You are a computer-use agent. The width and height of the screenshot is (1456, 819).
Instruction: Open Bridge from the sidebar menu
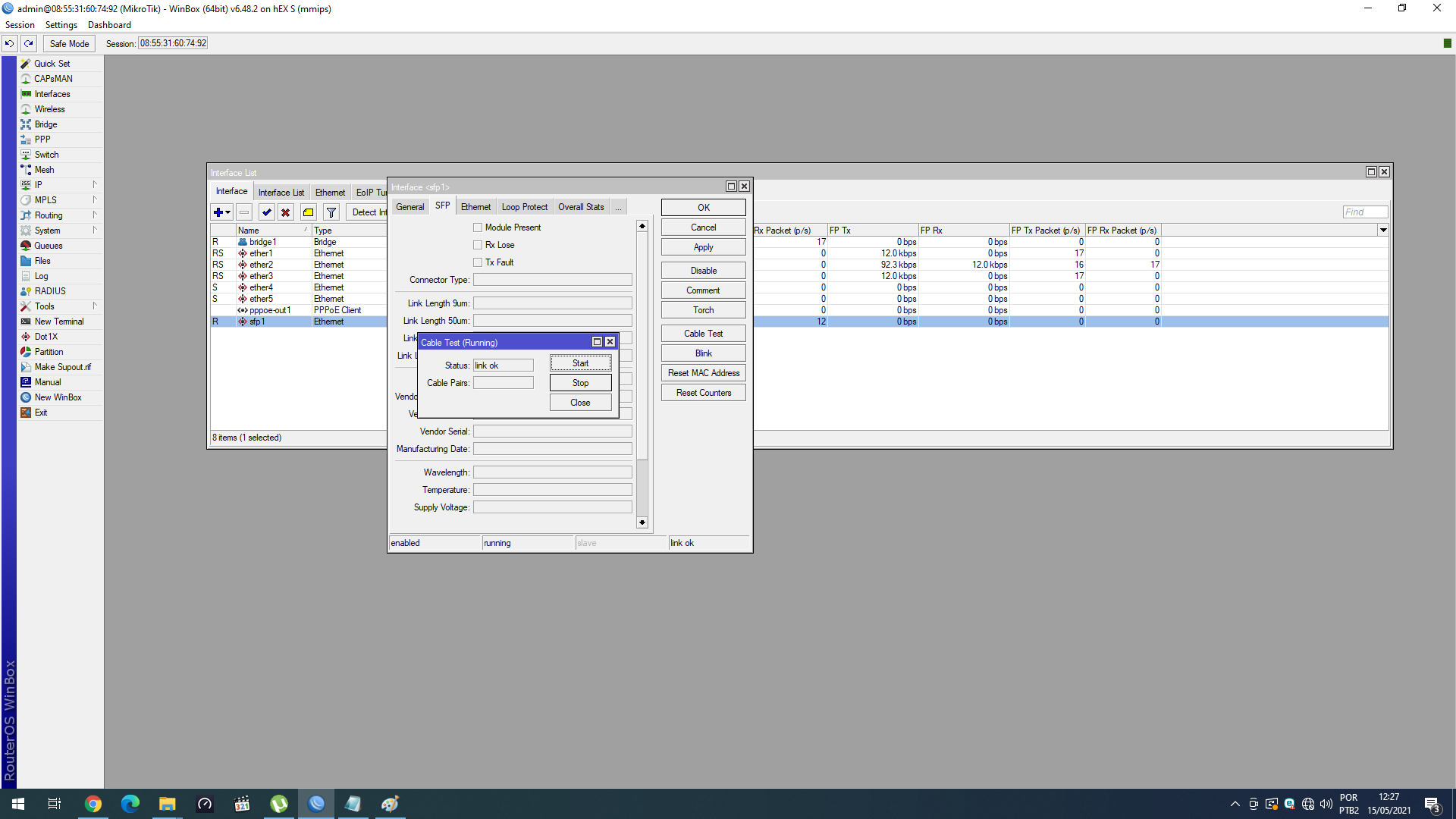coord(45,124)
